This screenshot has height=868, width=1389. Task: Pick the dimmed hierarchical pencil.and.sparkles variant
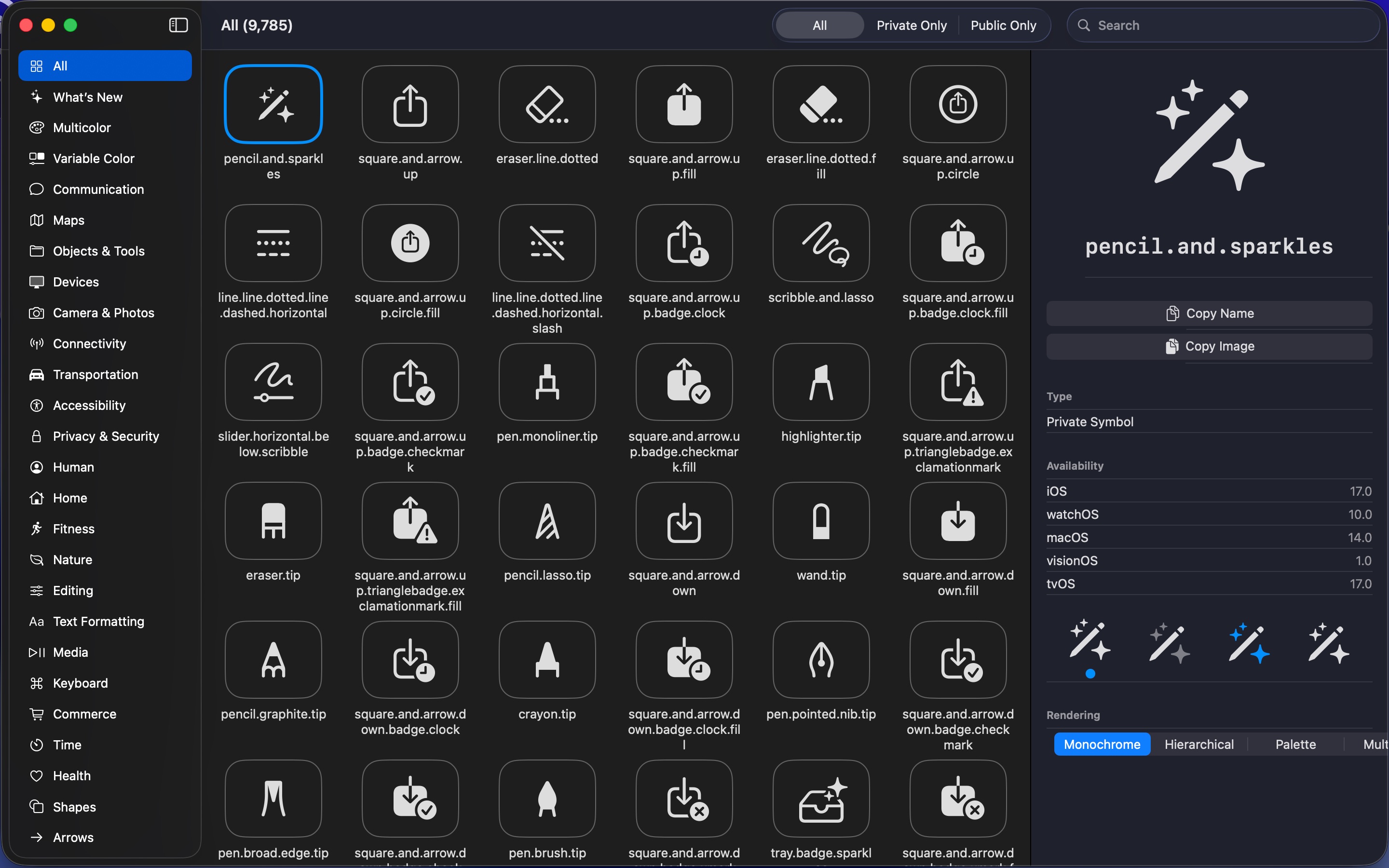pyautogui.click(x=1169, y=643)
